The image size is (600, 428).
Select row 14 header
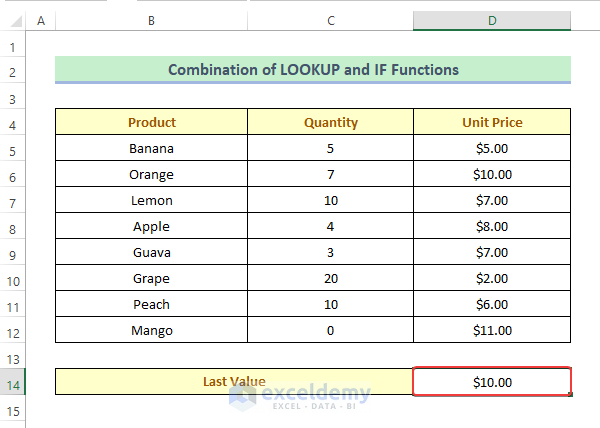click(13, 382)
